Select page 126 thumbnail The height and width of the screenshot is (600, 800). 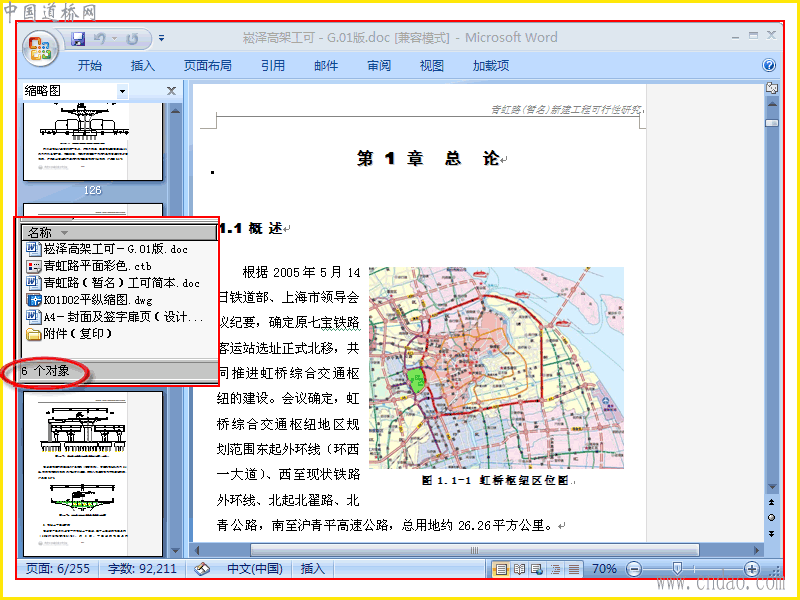click(x=93, y=142)
